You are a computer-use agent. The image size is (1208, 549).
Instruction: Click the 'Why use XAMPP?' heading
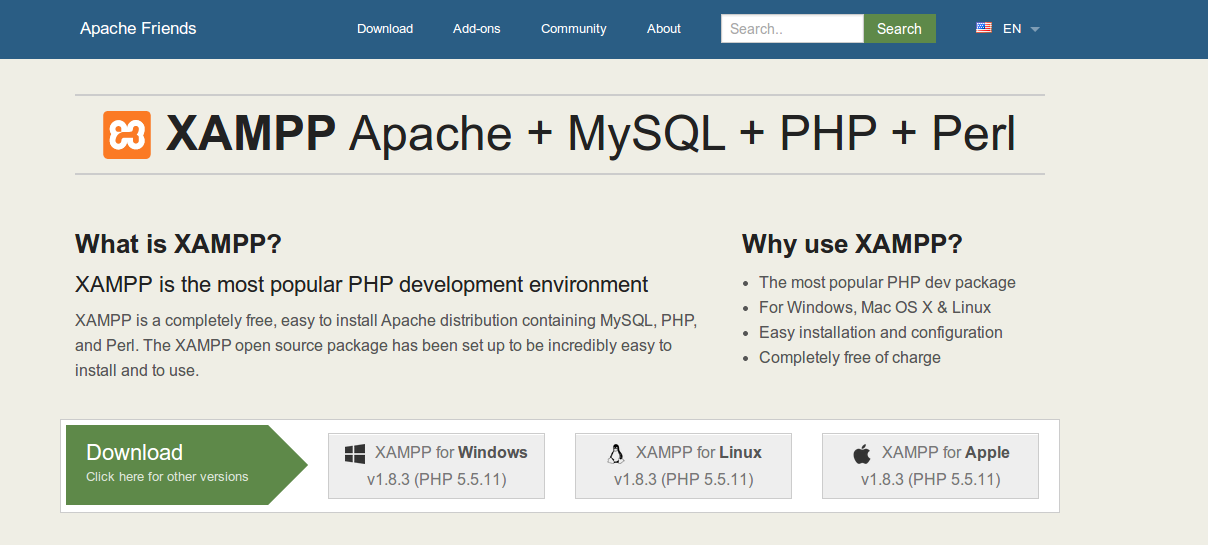tap(852, 244)
